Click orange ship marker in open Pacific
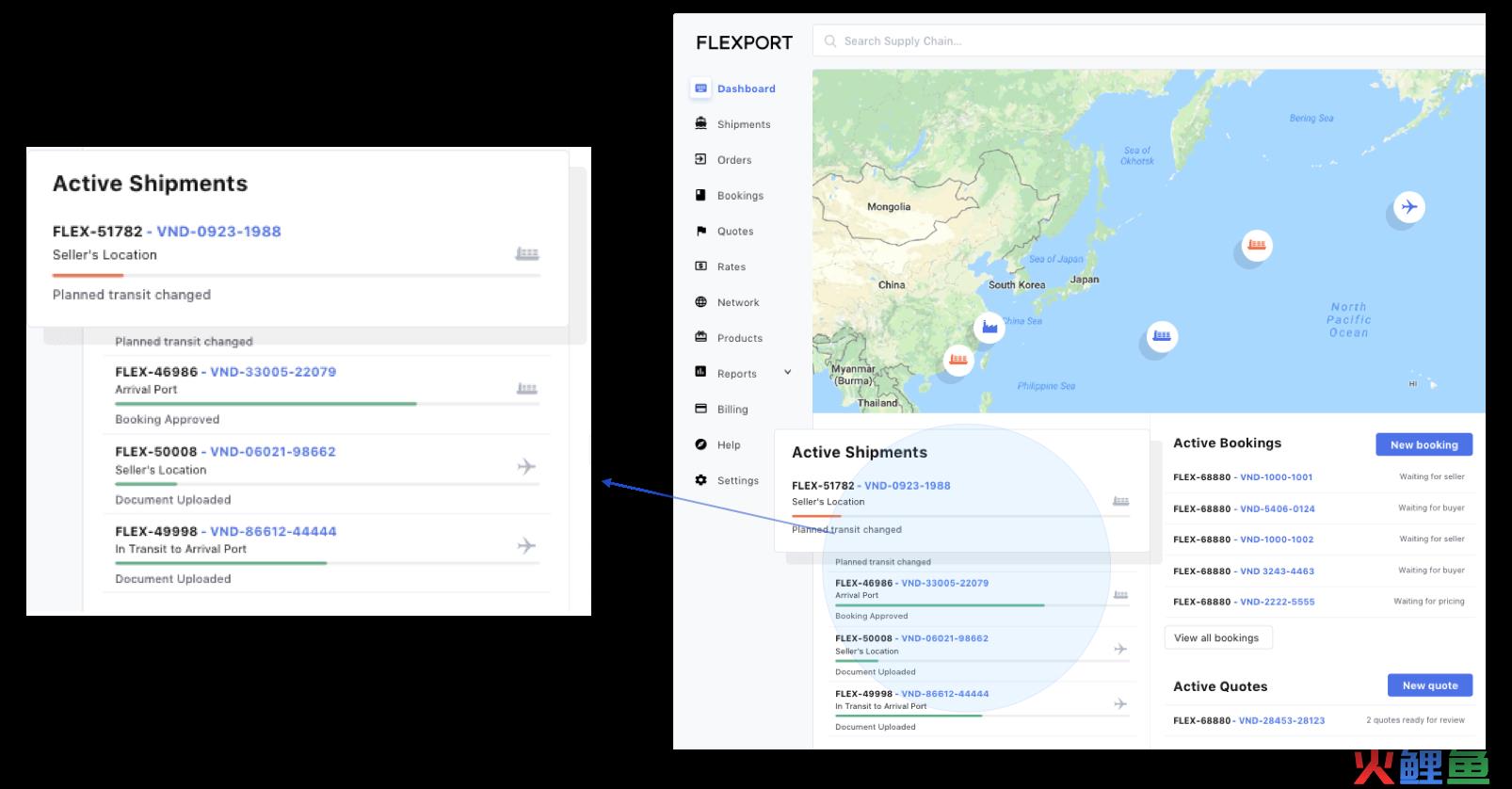The width and height of the screenshot is (1512, 789). (x=1256, y=246)
